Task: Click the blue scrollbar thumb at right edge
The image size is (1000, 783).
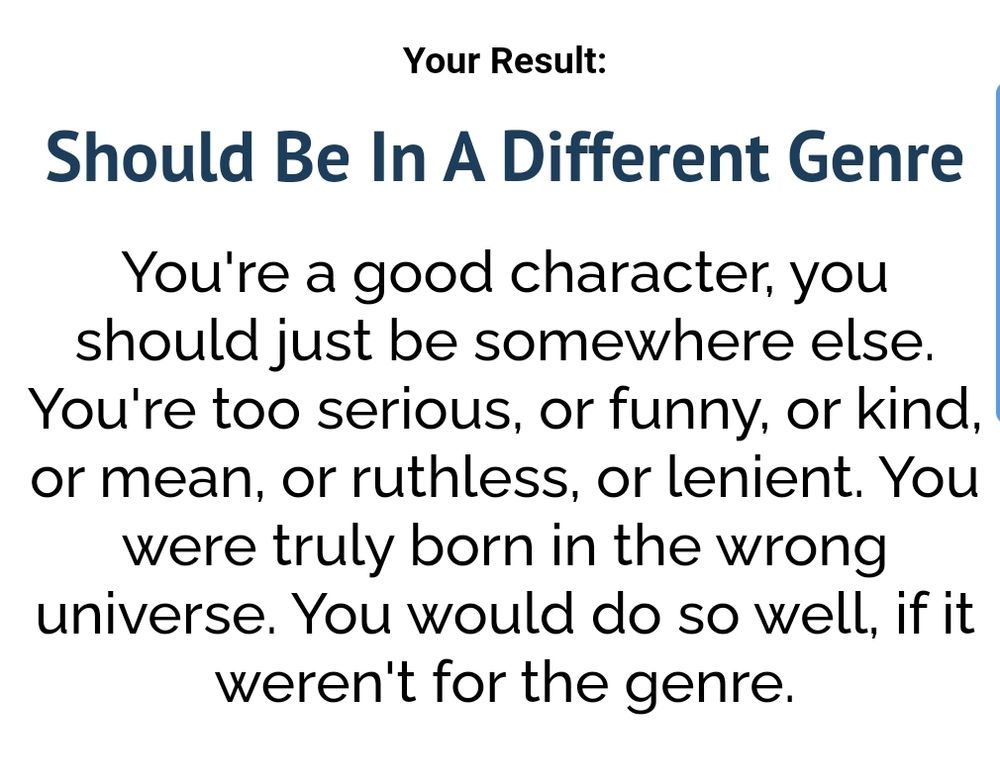Action: 997,253
